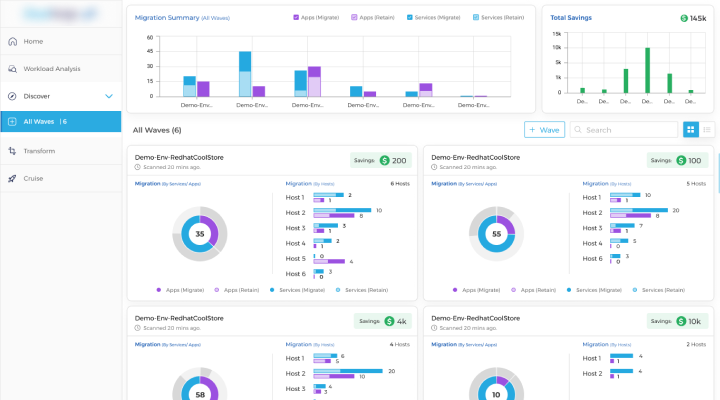Click the Home icon in the sidebar
The width and height of the screenshot is (720, 400).
[x=12, y=41]
